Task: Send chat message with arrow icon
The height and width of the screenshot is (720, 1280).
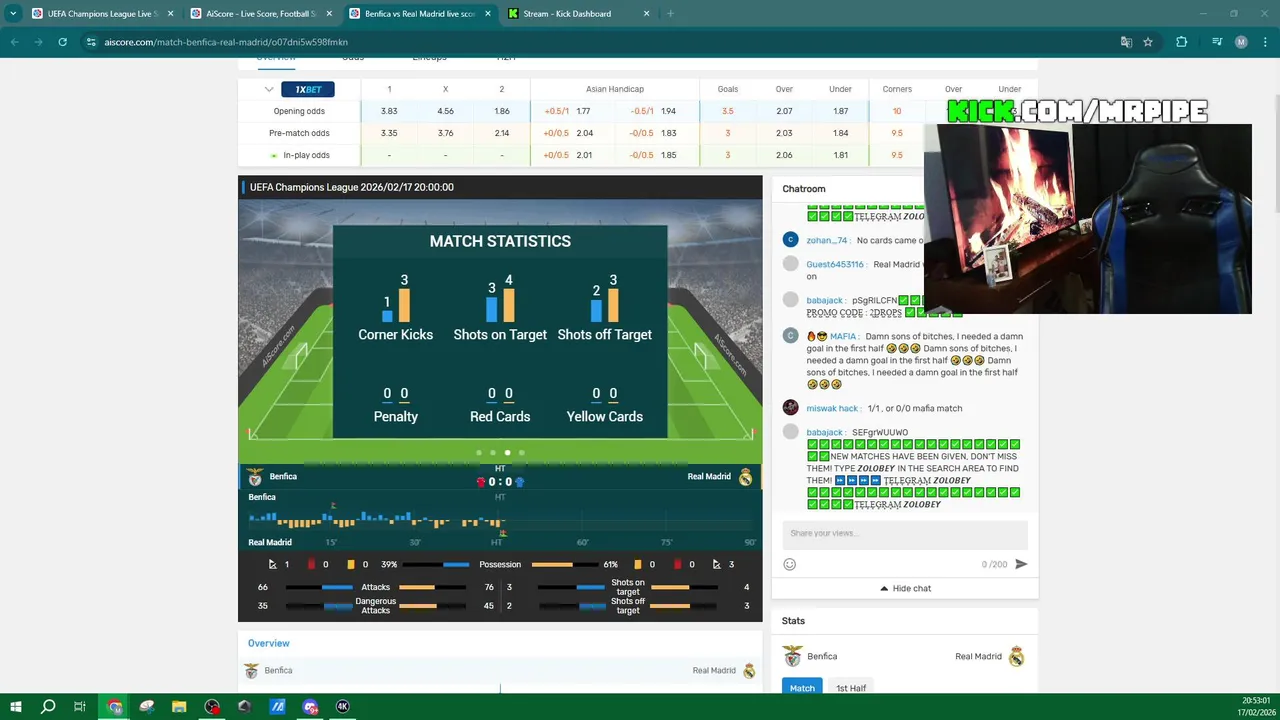Action: 1021,564
